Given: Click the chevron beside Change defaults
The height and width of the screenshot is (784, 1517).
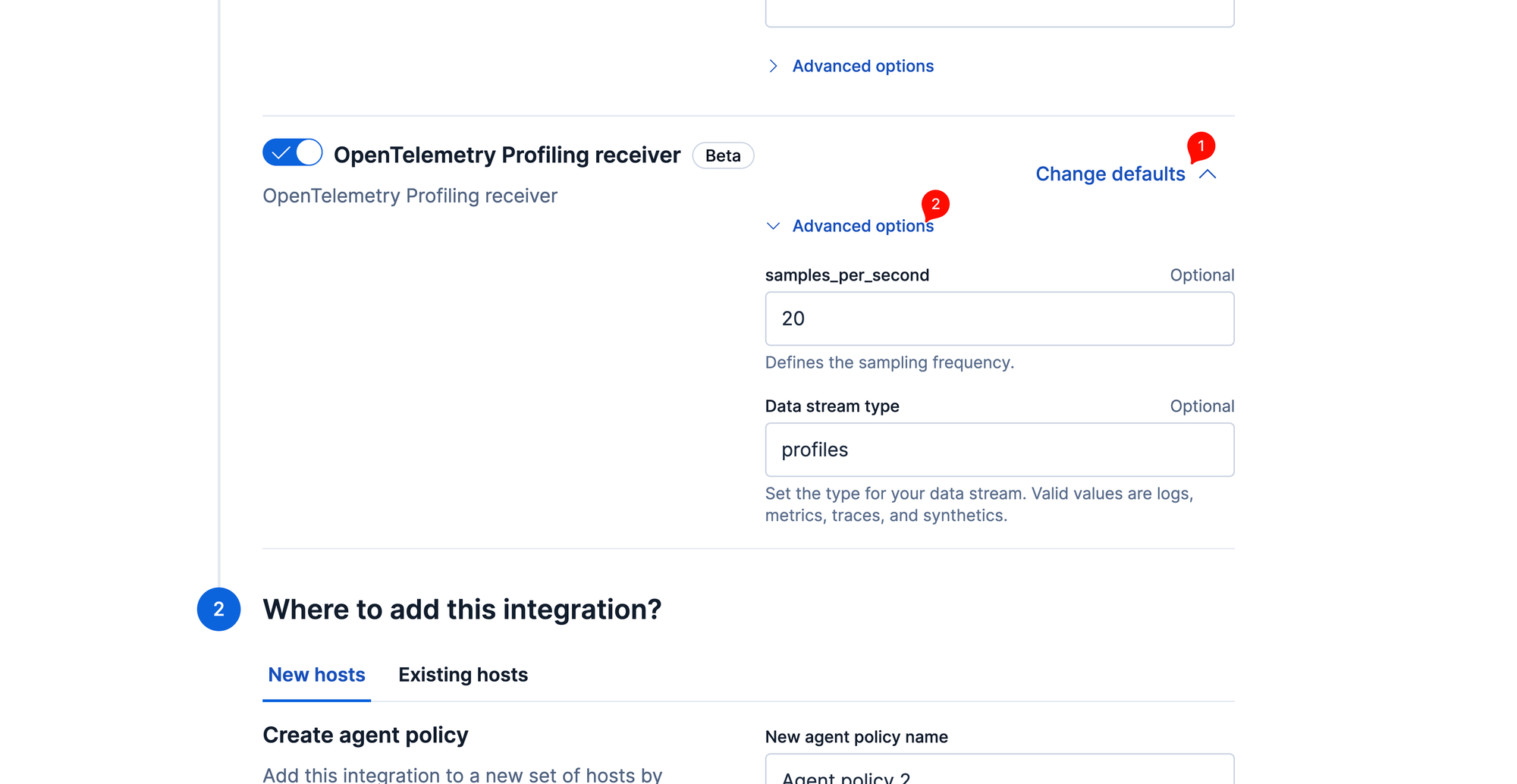Looking at the screenshot, I should tap(1208, 174).
